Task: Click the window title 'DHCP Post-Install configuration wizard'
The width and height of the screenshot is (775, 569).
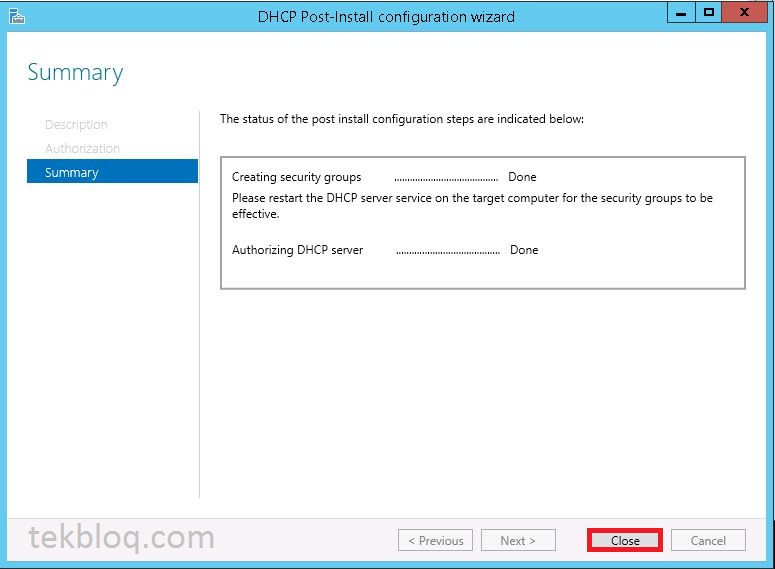Action: (x=386, y=17)
